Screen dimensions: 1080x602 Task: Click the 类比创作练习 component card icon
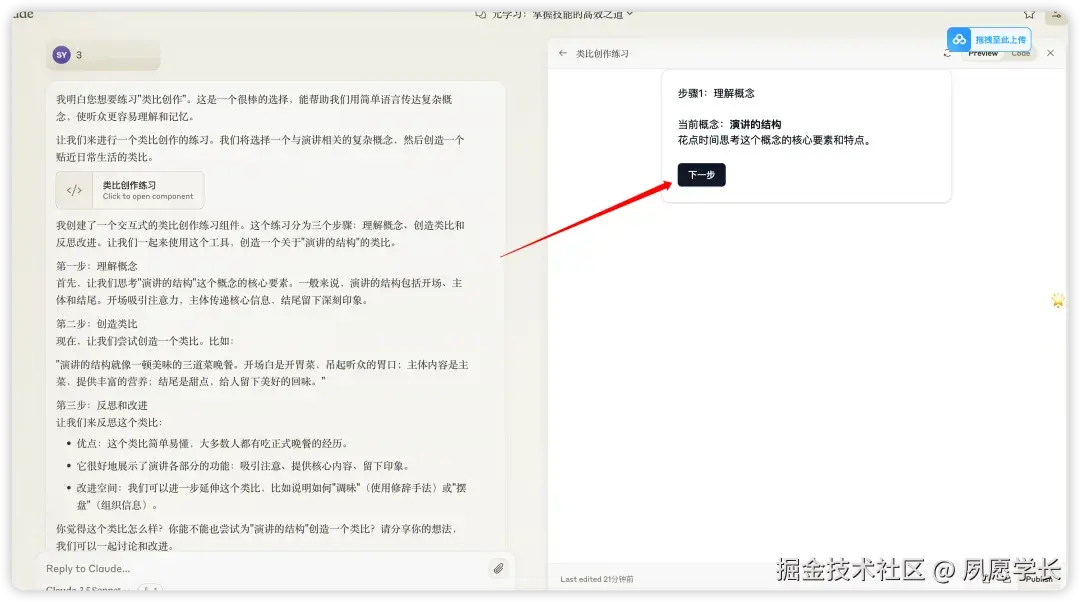pos(75,190)
